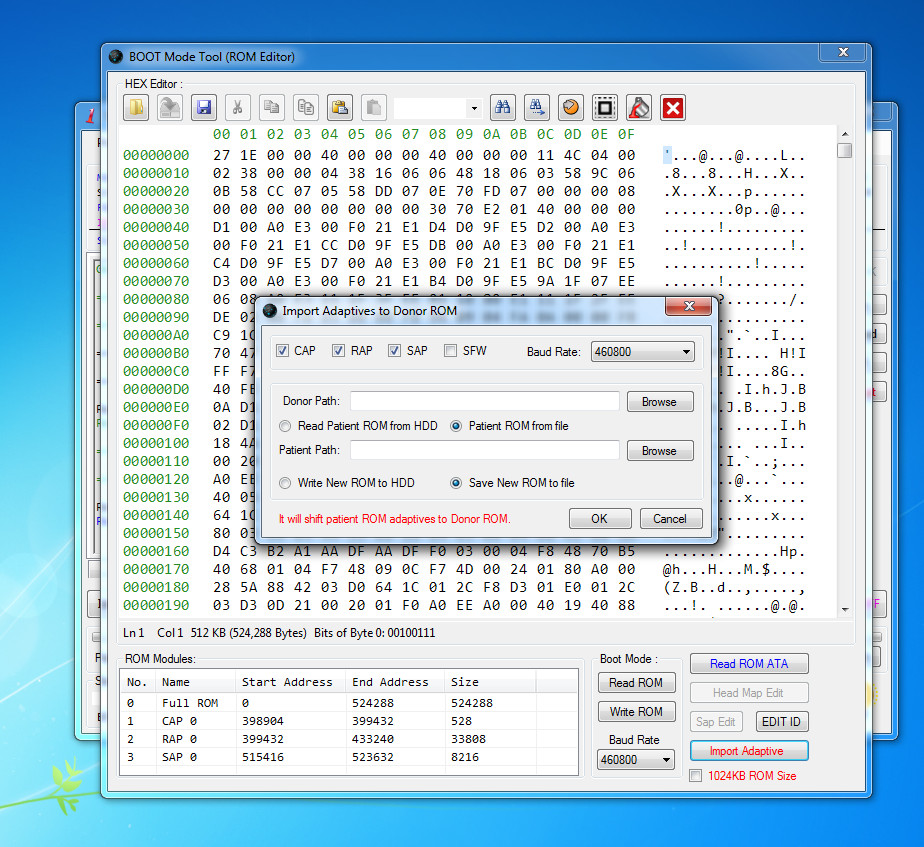Click the Read ROM ATA button
This screenshot has height=847, width=924.
pos(749,664)
